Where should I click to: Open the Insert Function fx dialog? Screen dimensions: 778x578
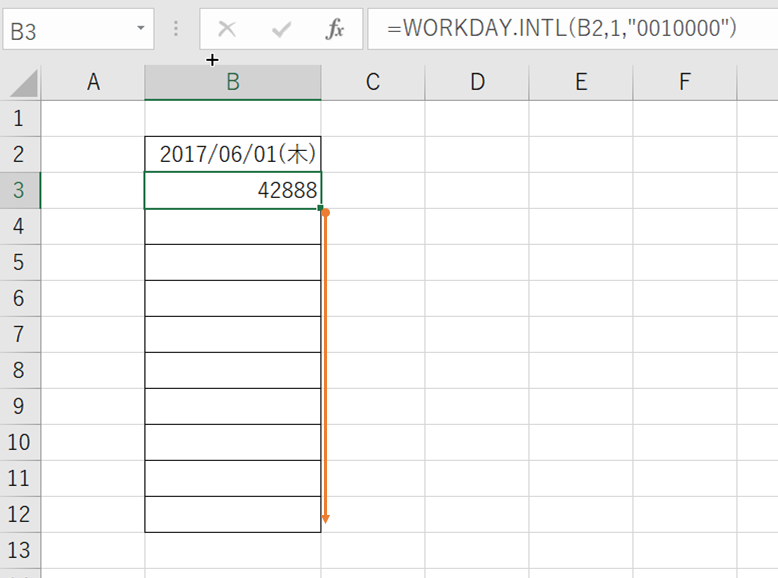tap(335, 29)
